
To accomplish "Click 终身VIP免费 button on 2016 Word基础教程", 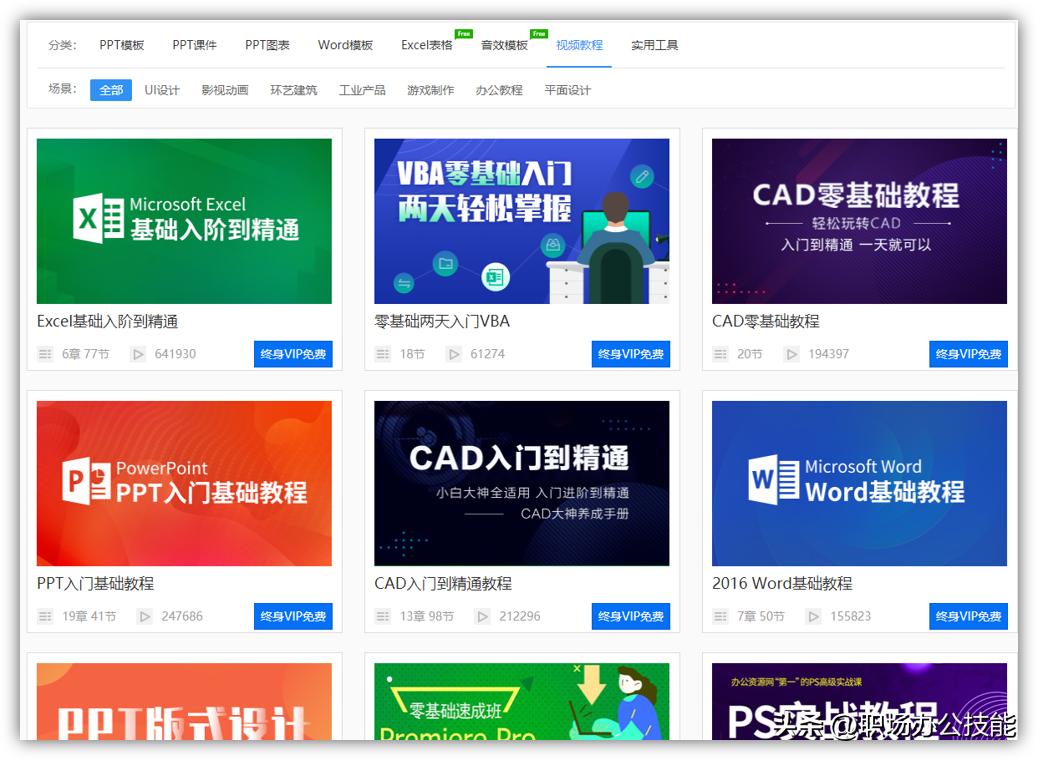I will click(968, 616).
